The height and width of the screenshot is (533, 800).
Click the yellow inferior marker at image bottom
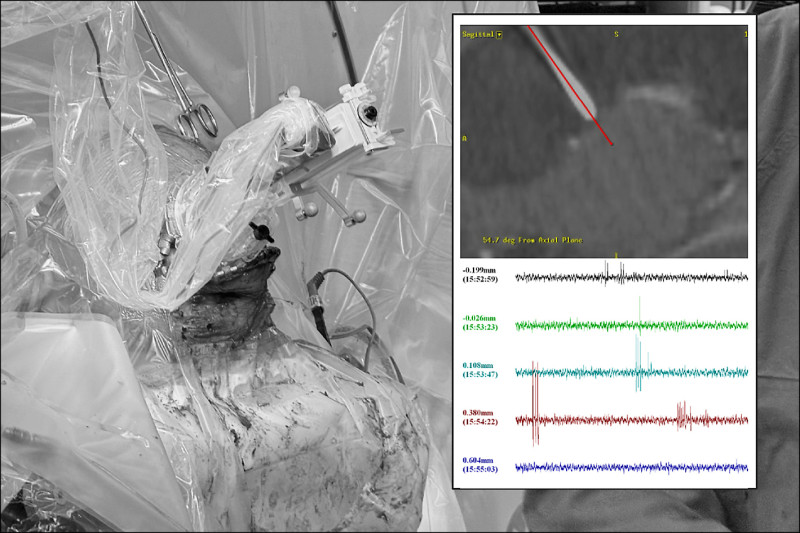pos(617,254)
